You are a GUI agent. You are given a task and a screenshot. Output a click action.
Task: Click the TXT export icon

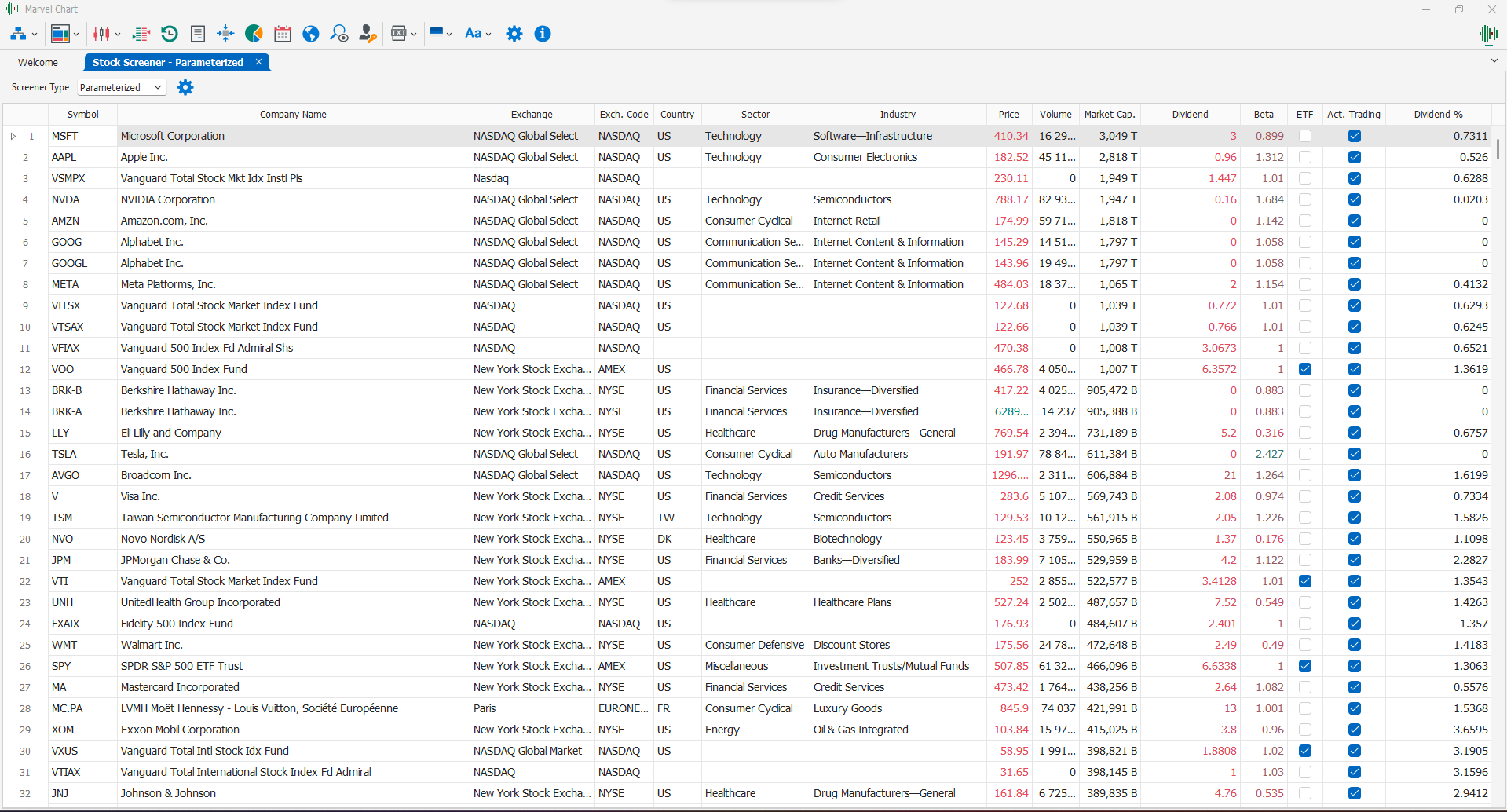pyautogui.click(x=399, y=34)
